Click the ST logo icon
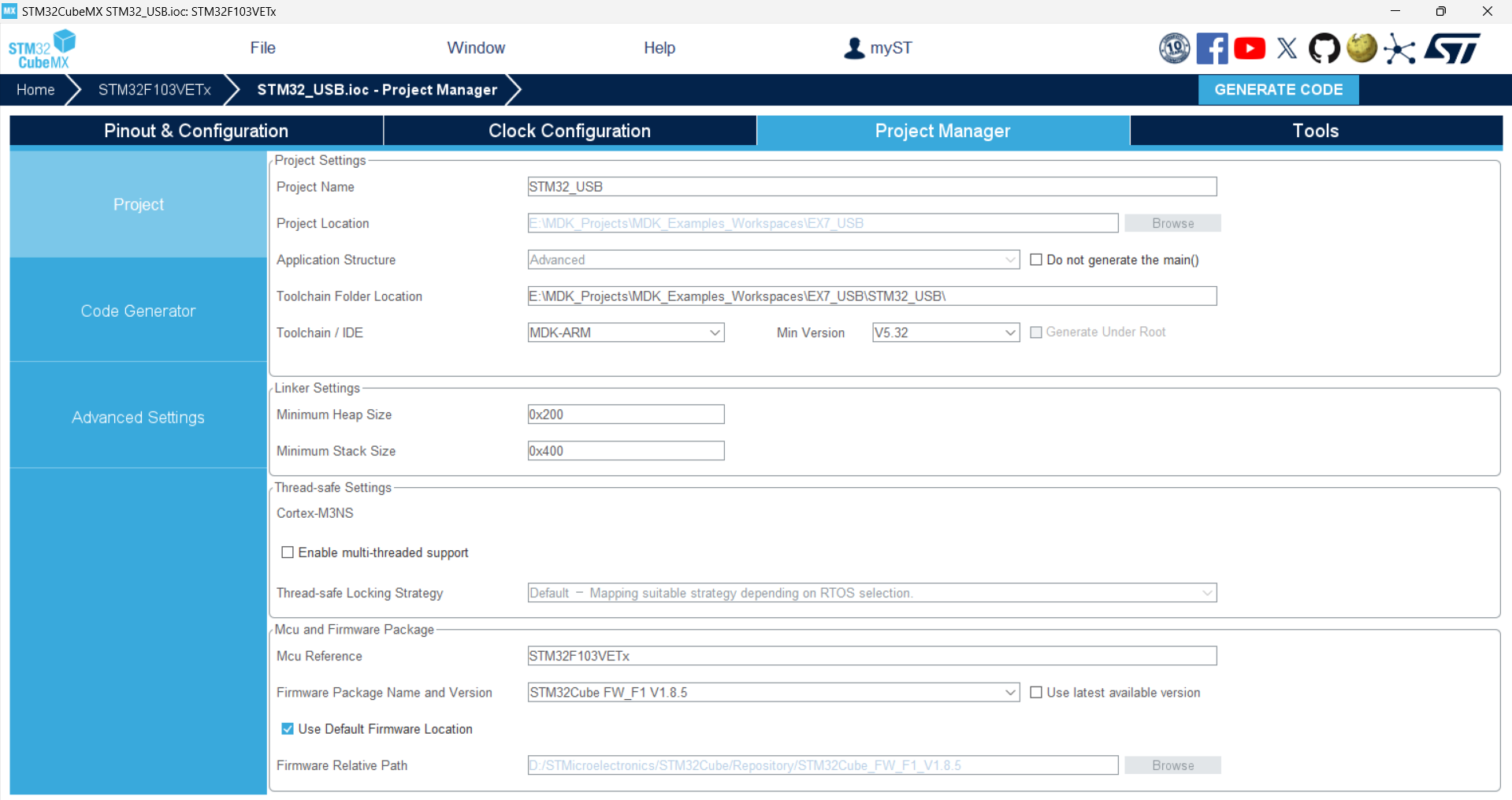The width and height of the screenshot is (1512, 800). (x=1452, y=48)
